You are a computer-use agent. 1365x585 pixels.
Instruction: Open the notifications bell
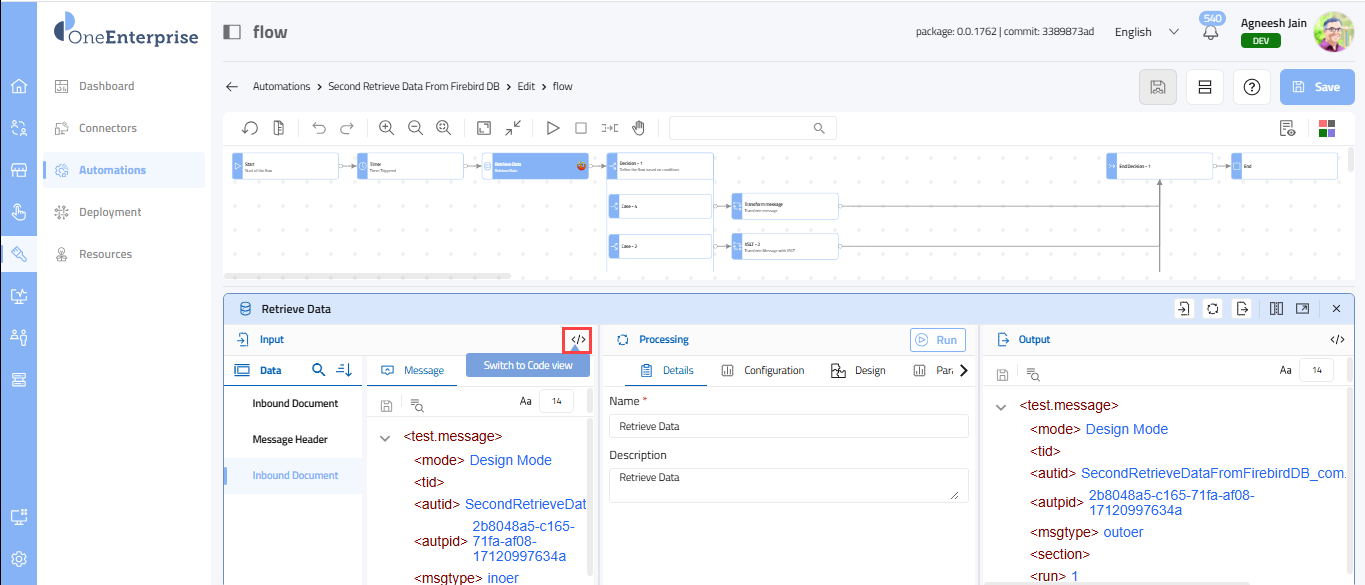click(1211, 32)
